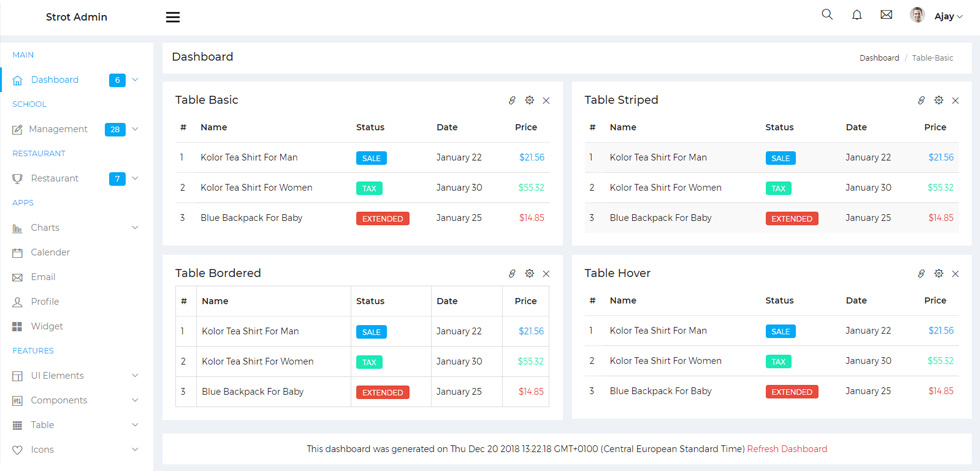
Task: Click the red EXTENDED badge in Table Basic
Action: click(x=382, y=219)
